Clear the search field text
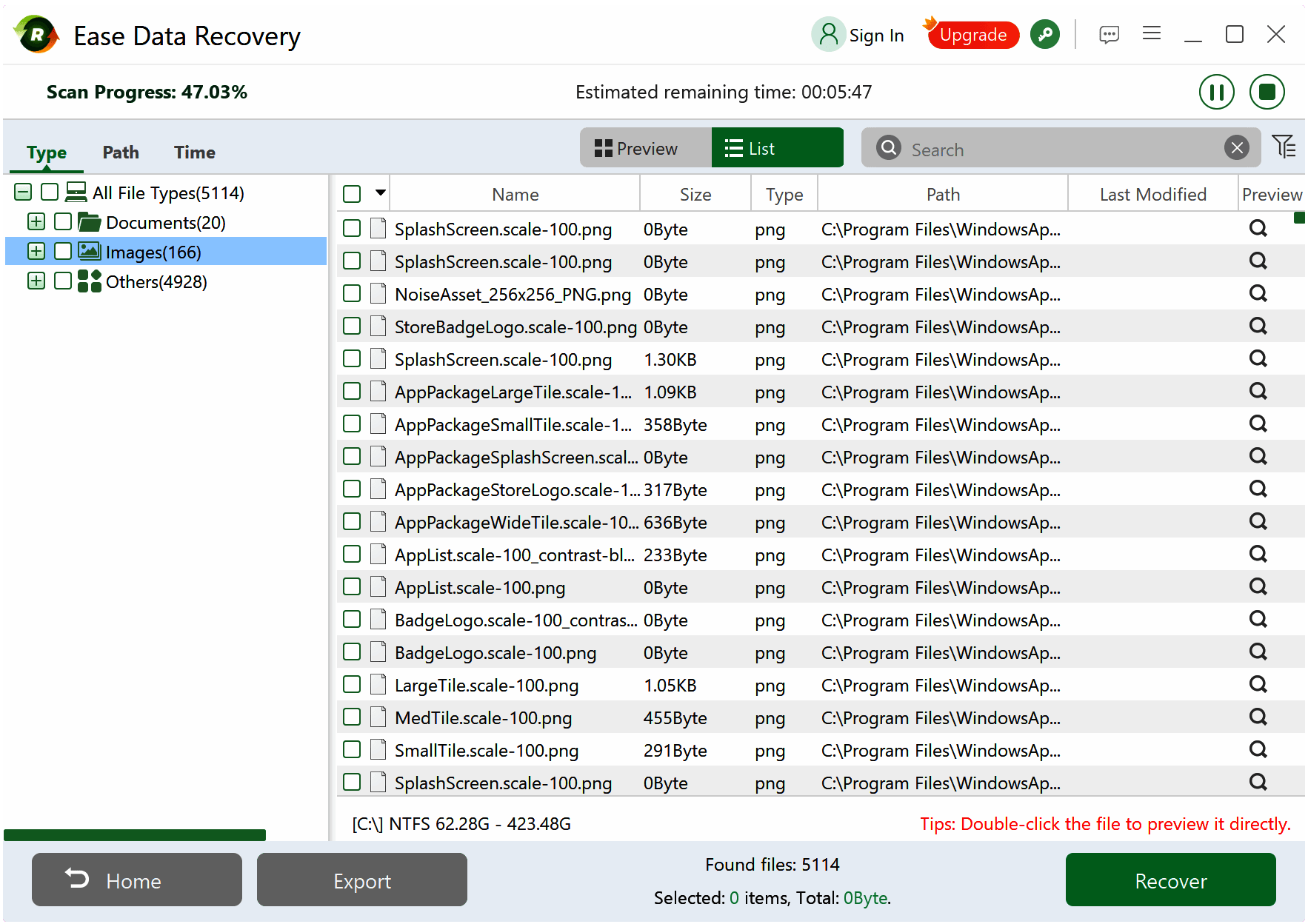Image resolution: width=1308 pixels, height=924 pixels. point(1237,147)
